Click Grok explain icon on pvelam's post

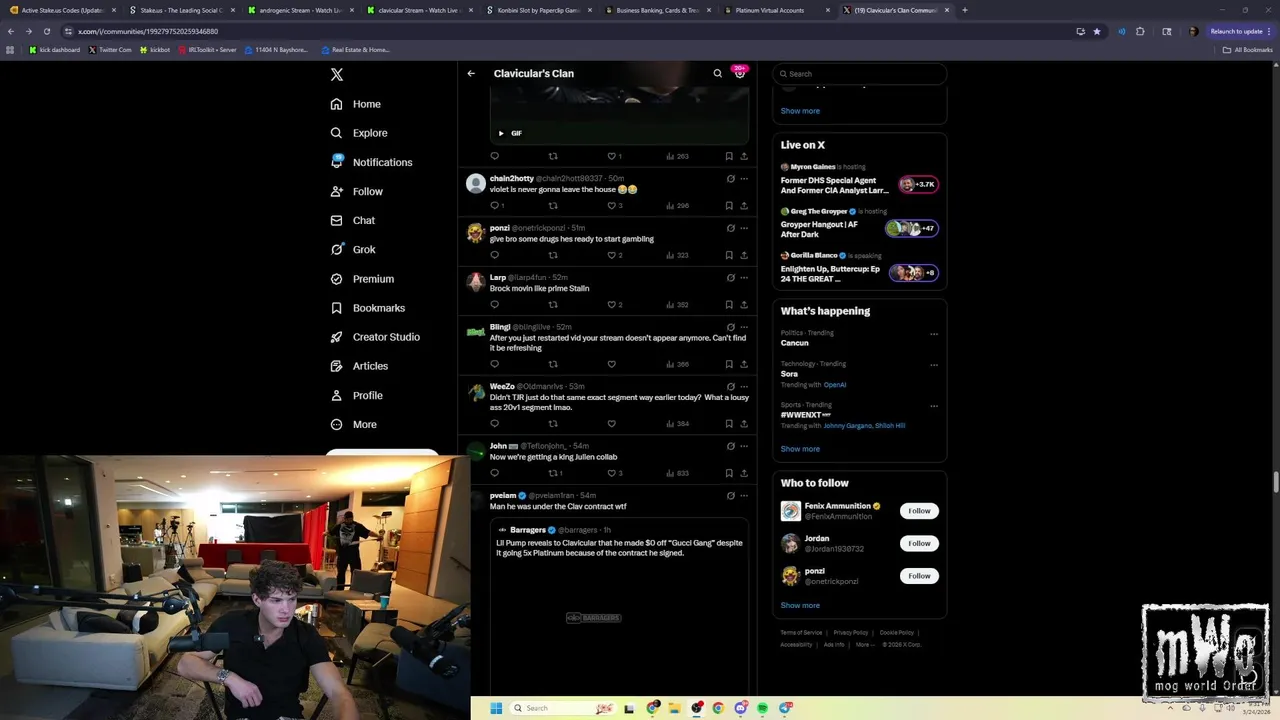tap(730, 496)
